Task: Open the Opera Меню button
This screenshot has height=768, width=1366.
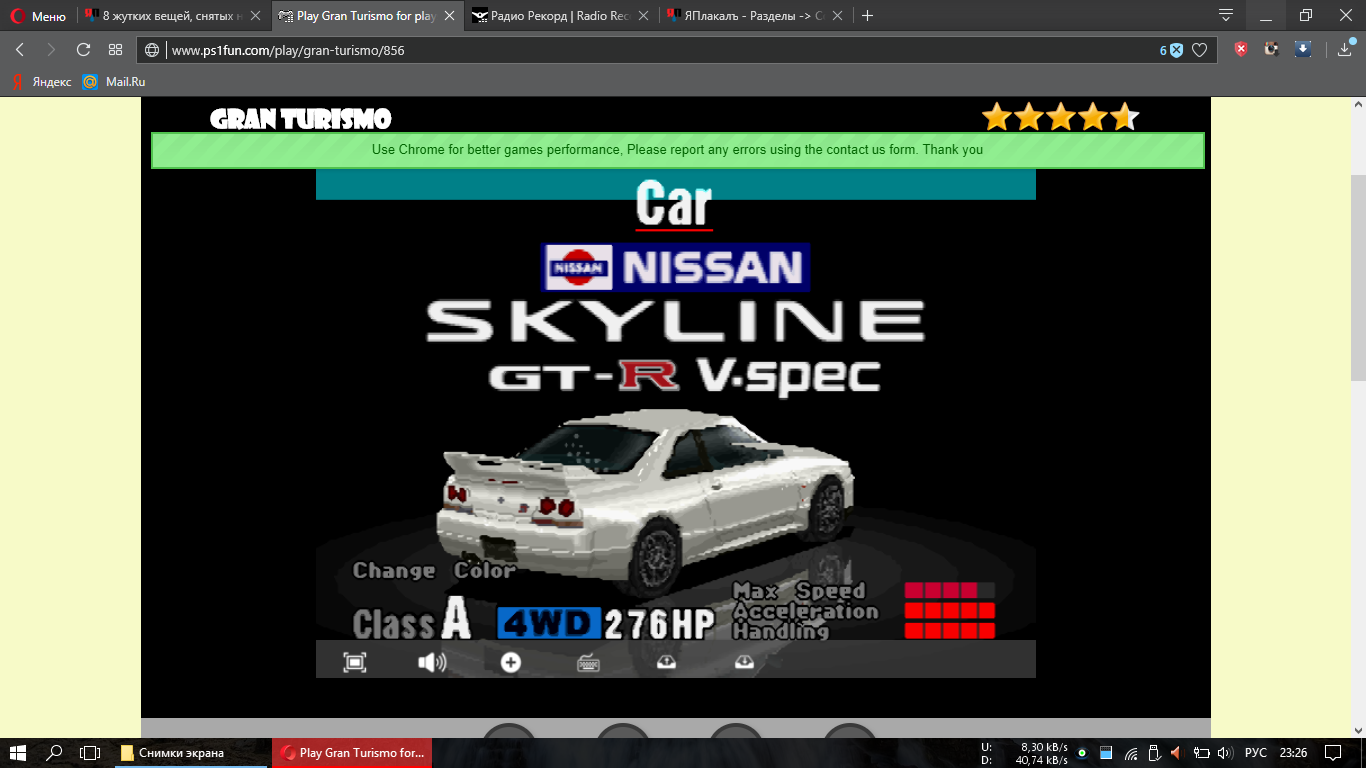Action: click(x=38, y=16)
